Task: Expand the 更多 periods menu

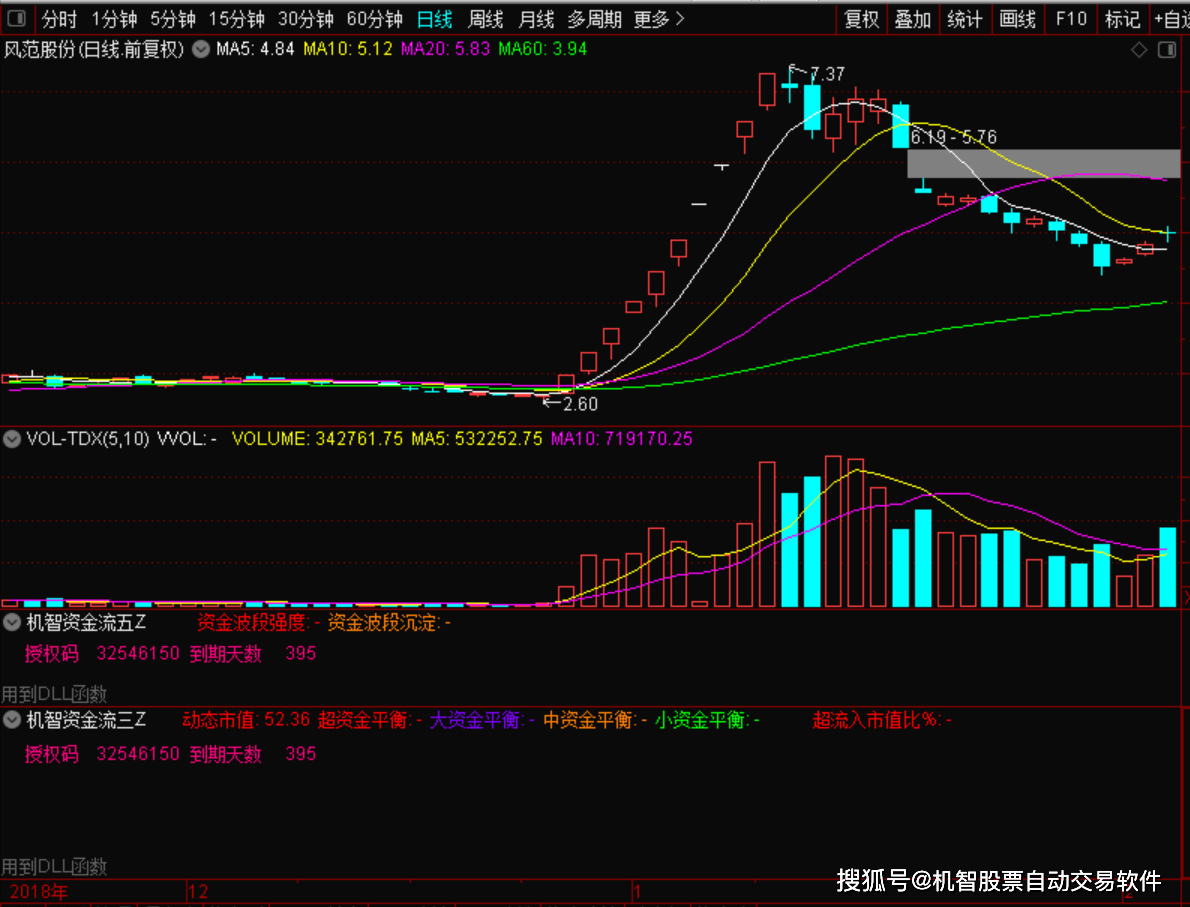Action: pyautogui.click(x=659, y=19)
